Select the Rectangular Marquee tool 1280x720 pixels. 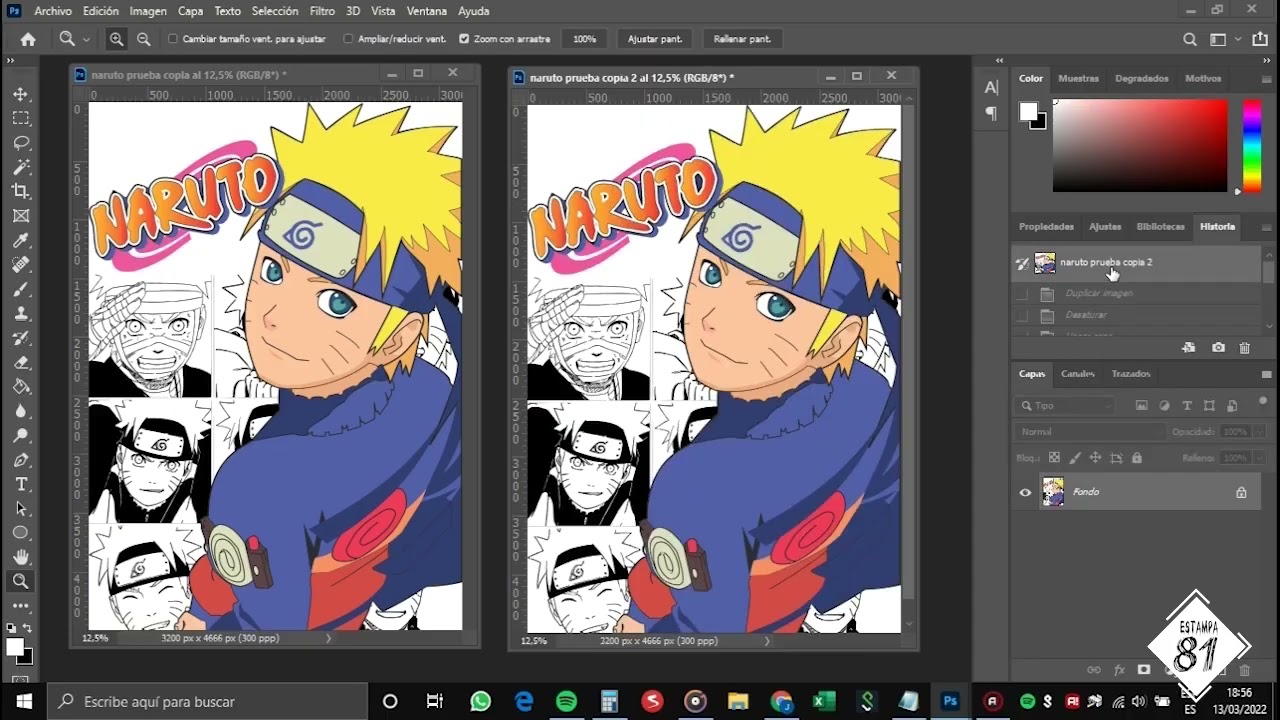point(20,118)
